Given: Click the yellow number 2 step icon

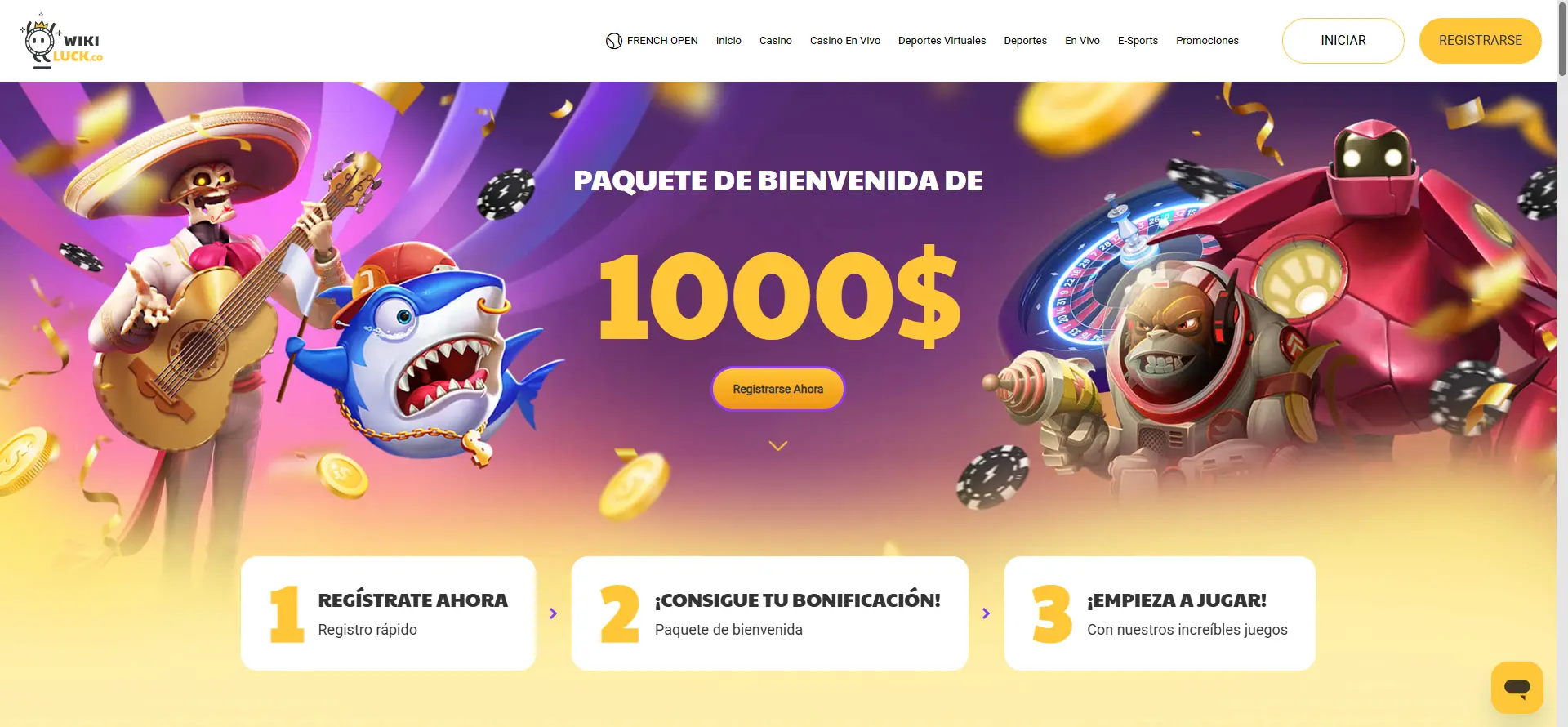Looking at the screenshot, I should (x=620, y=613).
